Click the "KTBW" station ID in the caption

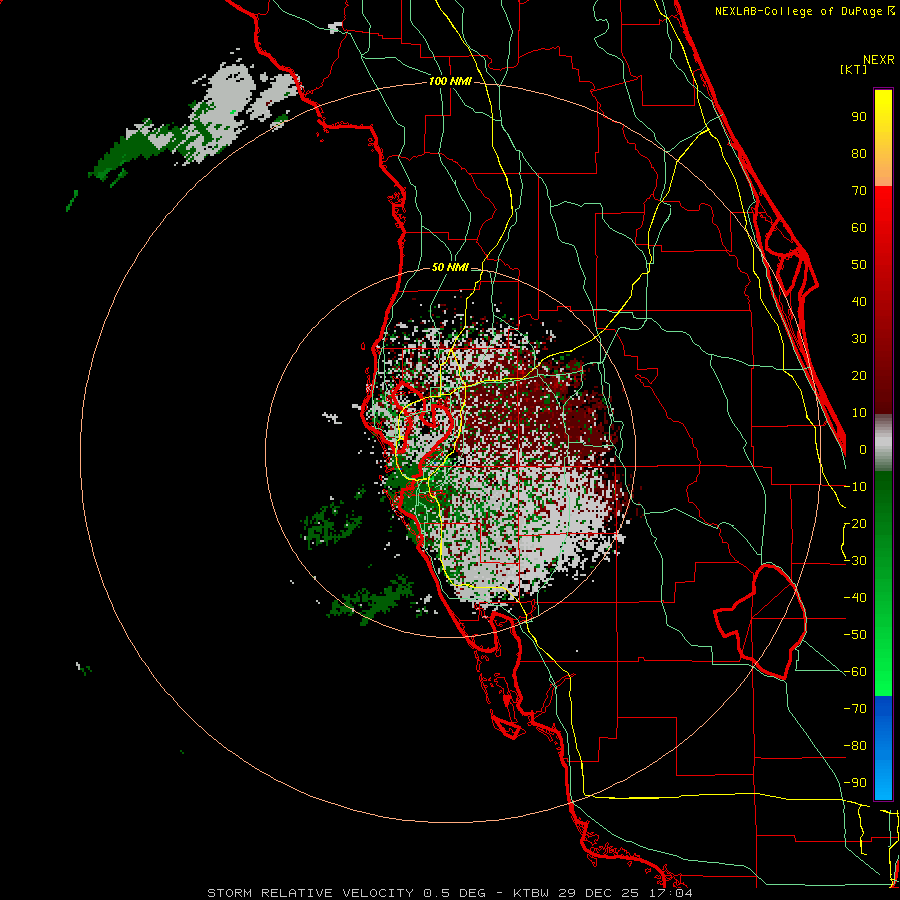(532, 893)
